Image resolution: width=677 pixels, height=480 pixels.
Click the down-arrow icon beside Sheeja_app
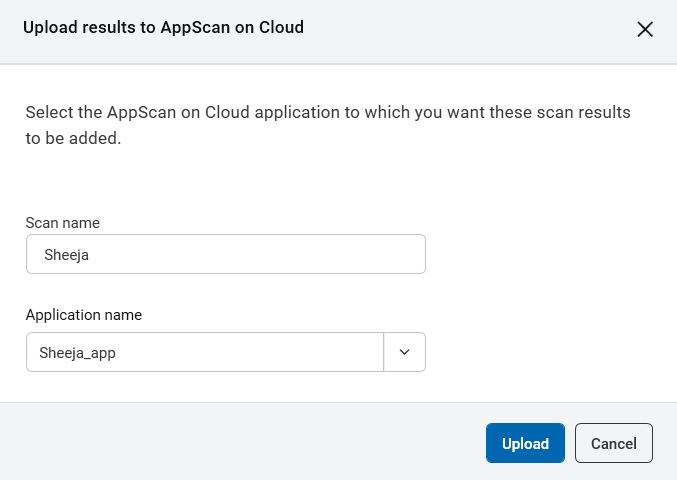tap(405, 352)
